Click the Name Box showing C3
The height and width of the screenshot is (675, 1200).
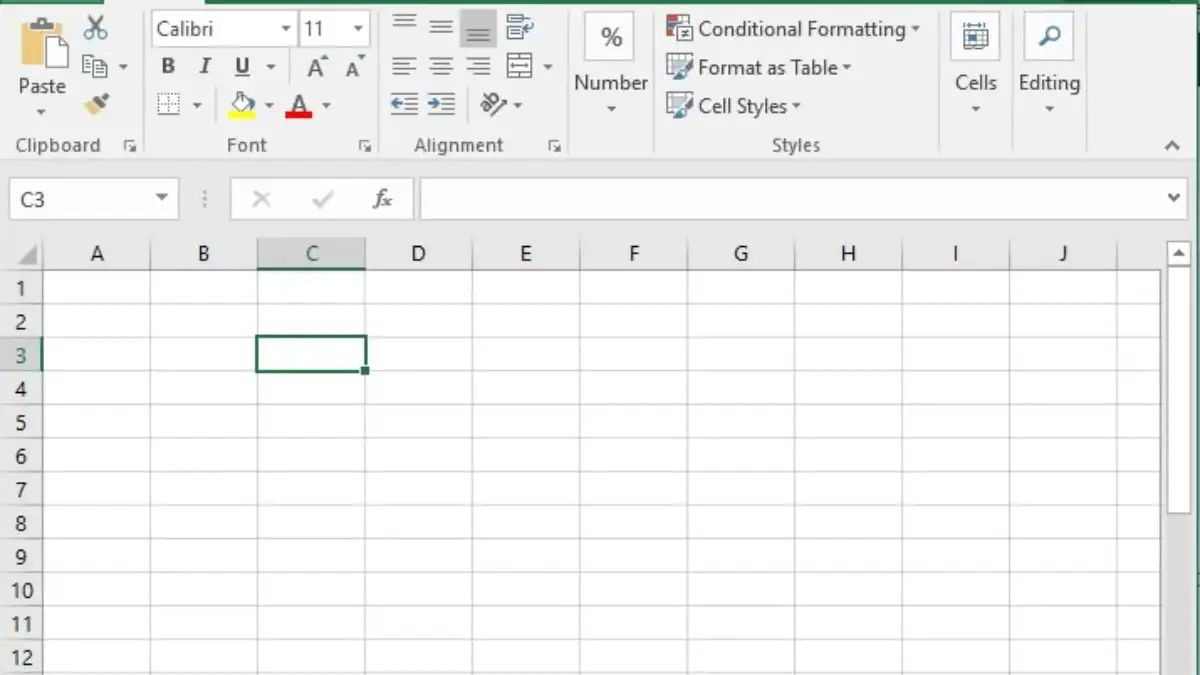[79, 199]
